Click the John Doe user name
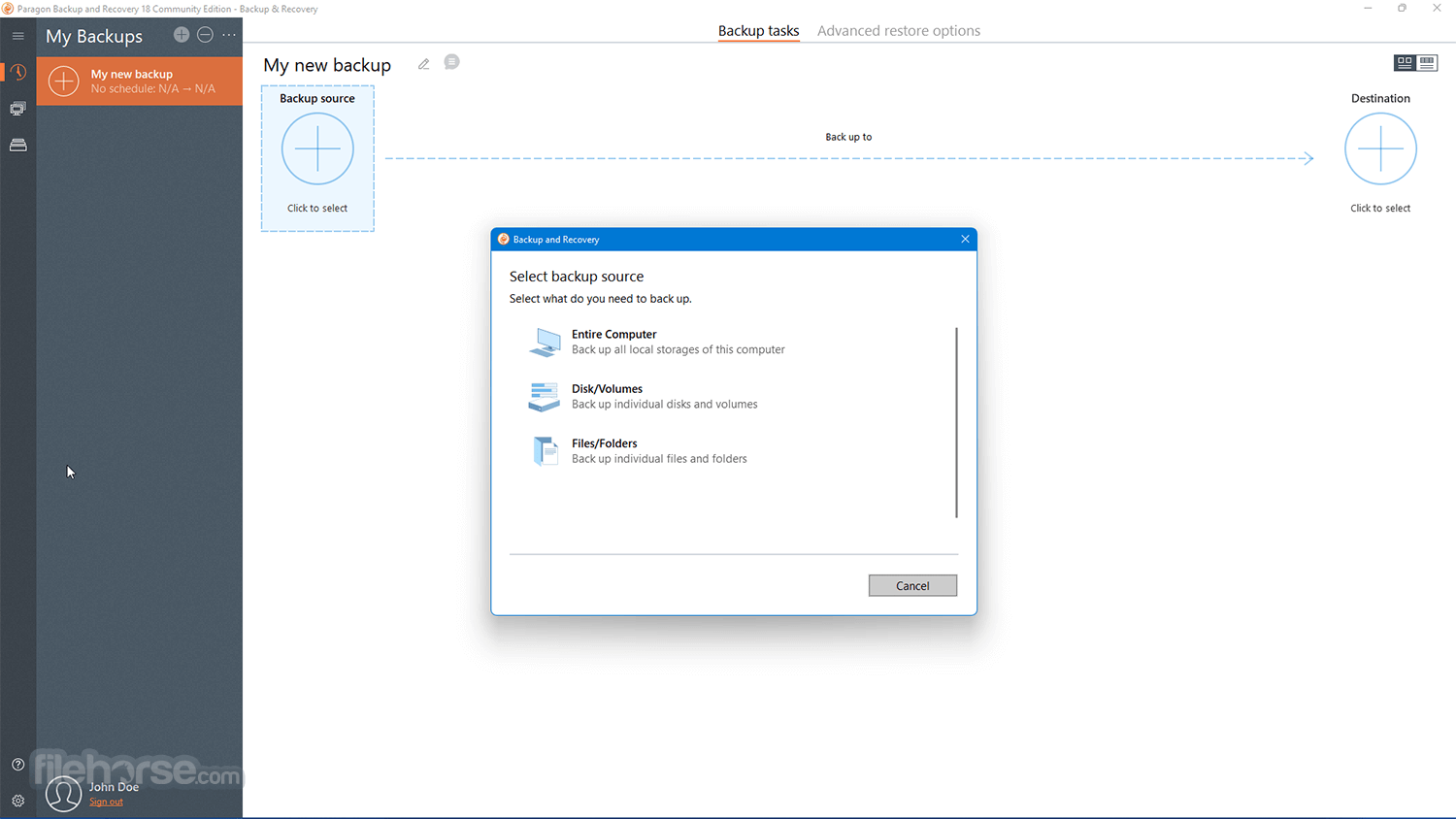 (x=114, y=787)
